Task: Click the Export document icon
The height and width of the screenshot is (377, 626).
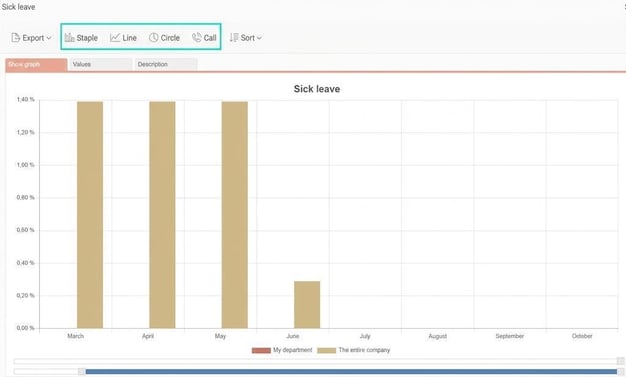Action: (x=16, y=38)
